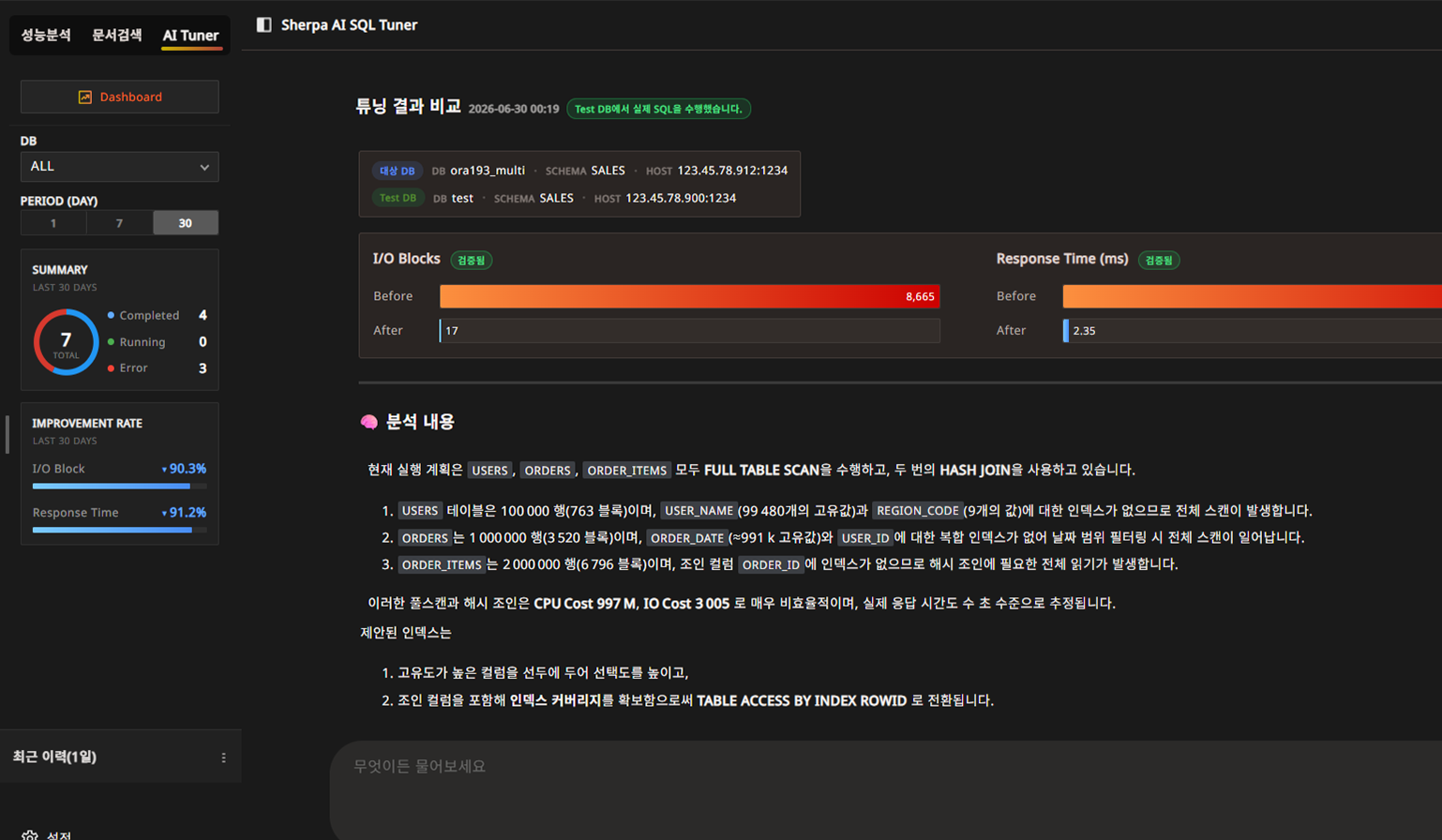Click the REGION_CODE column tag
This screenshot has width=1442, height=840.
(917, 511)
